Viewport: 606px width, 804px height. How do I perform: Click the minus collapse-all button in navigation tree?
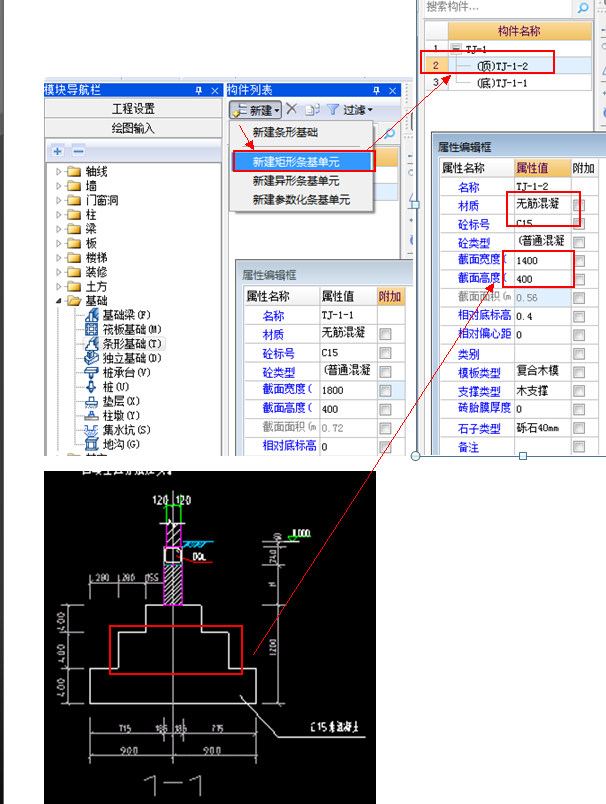(78, 151)
